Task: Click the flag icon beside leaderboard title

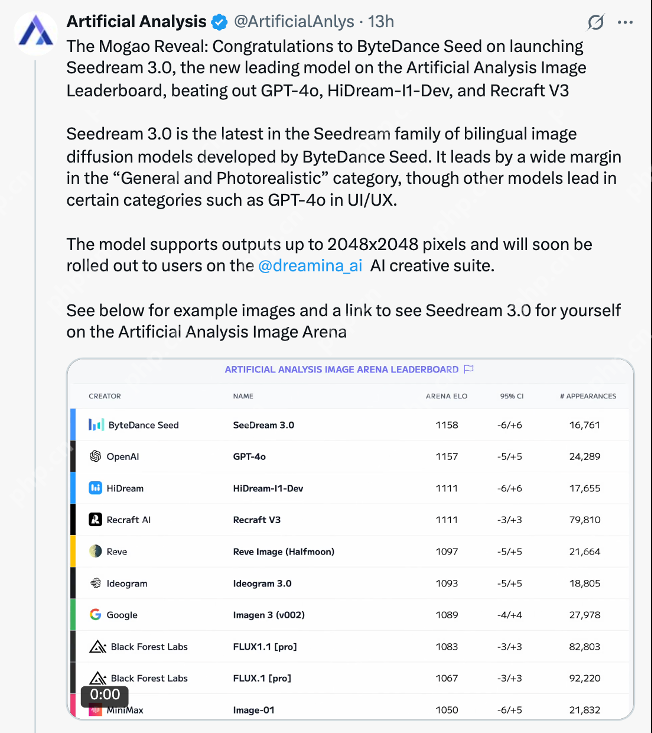Action: pyautogui.click(x=468, y=369)
